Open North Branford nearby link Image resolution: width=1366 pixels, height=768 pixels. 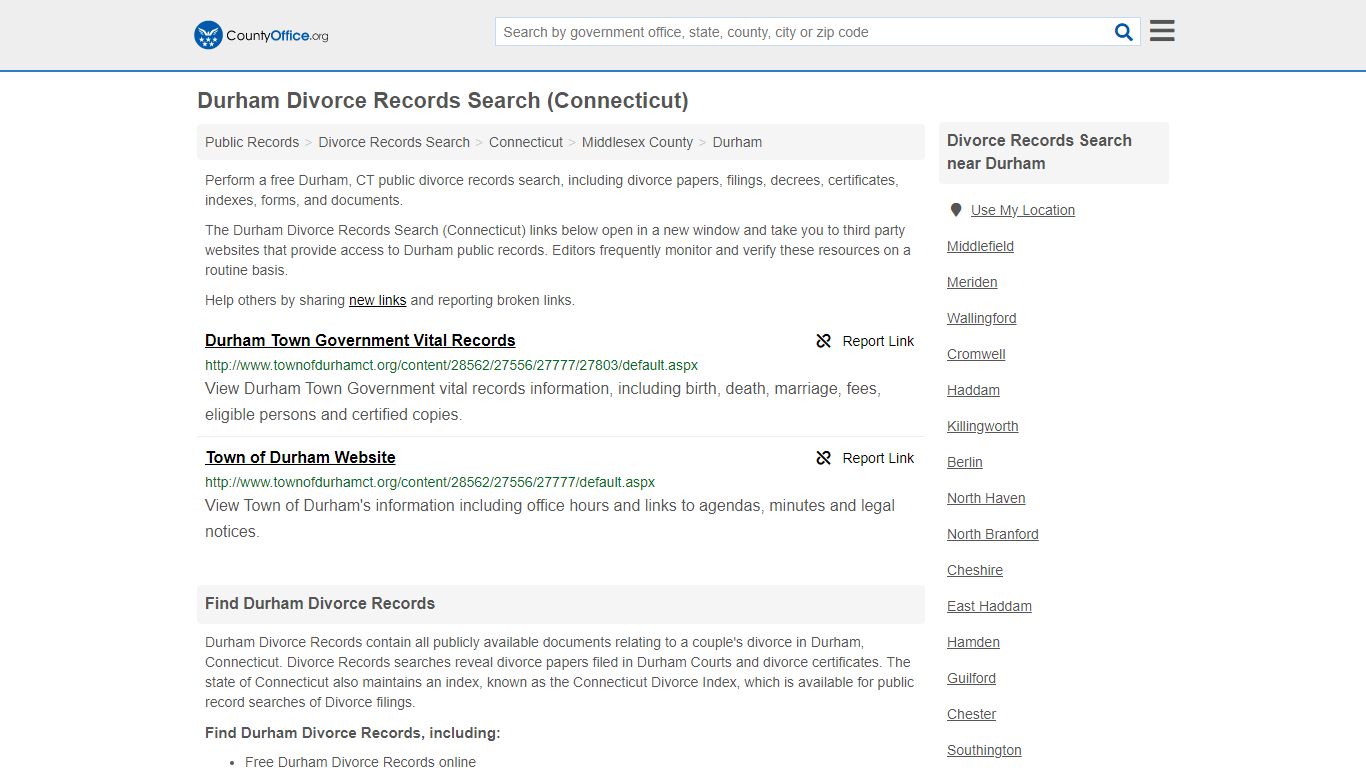993,534
